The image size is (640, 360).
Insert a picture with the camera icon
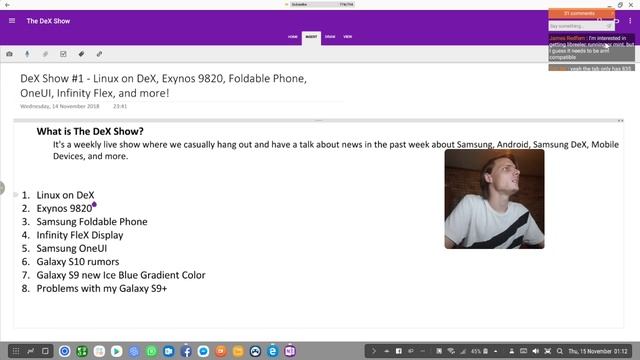click(9, 54)
